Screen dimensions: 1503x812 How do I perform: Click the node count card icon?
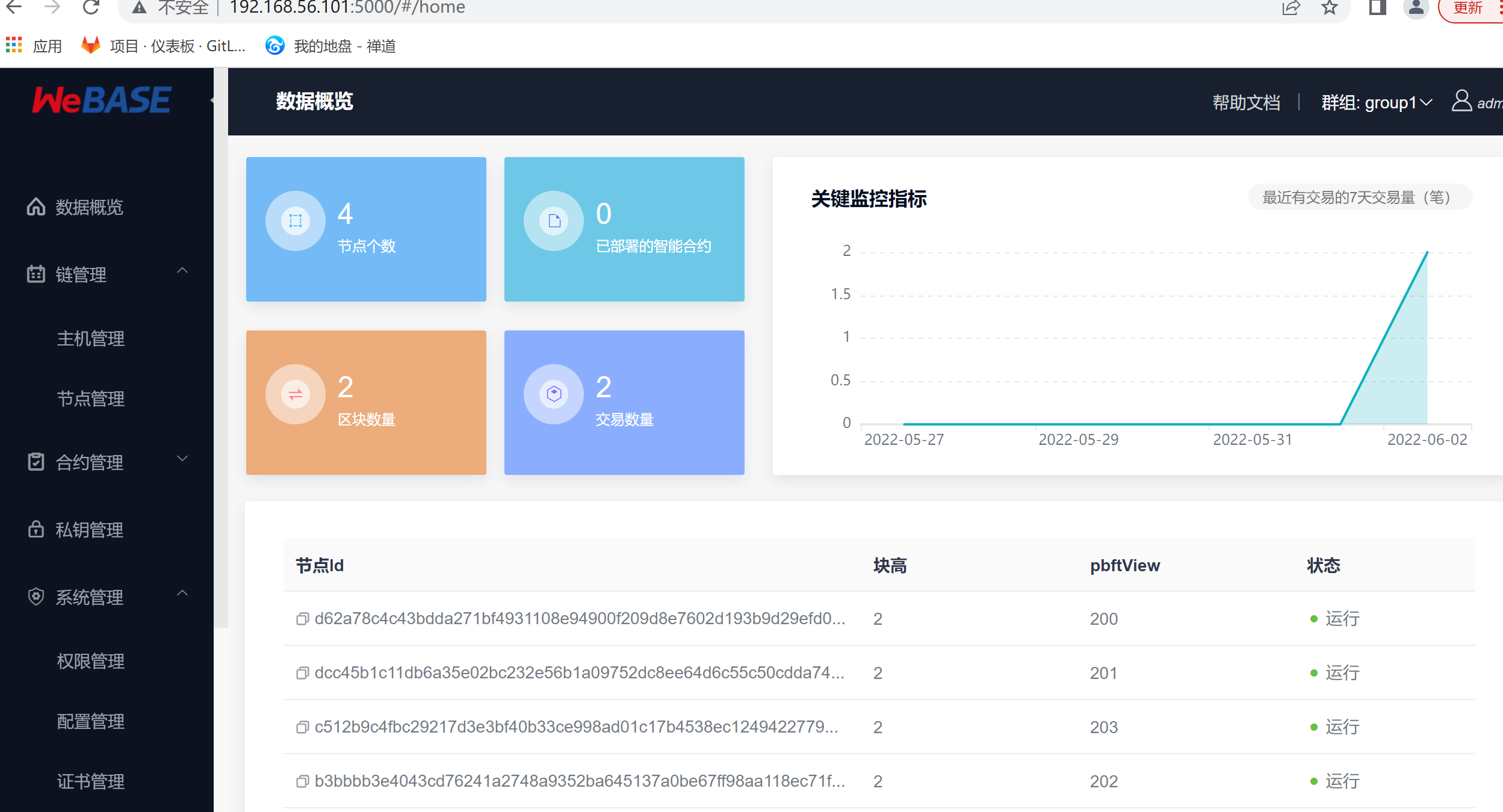(x=296, y=221)
